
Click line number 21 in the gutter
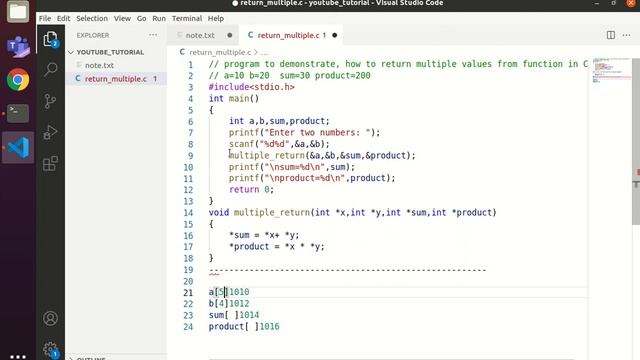(x=188, y=293)
